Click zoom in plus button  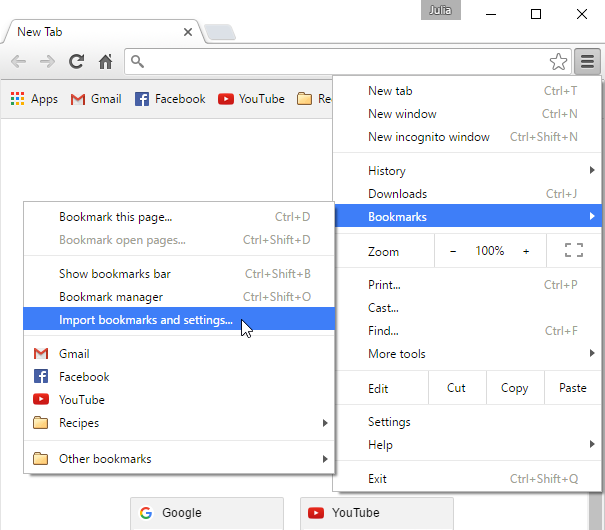(526, 251)
